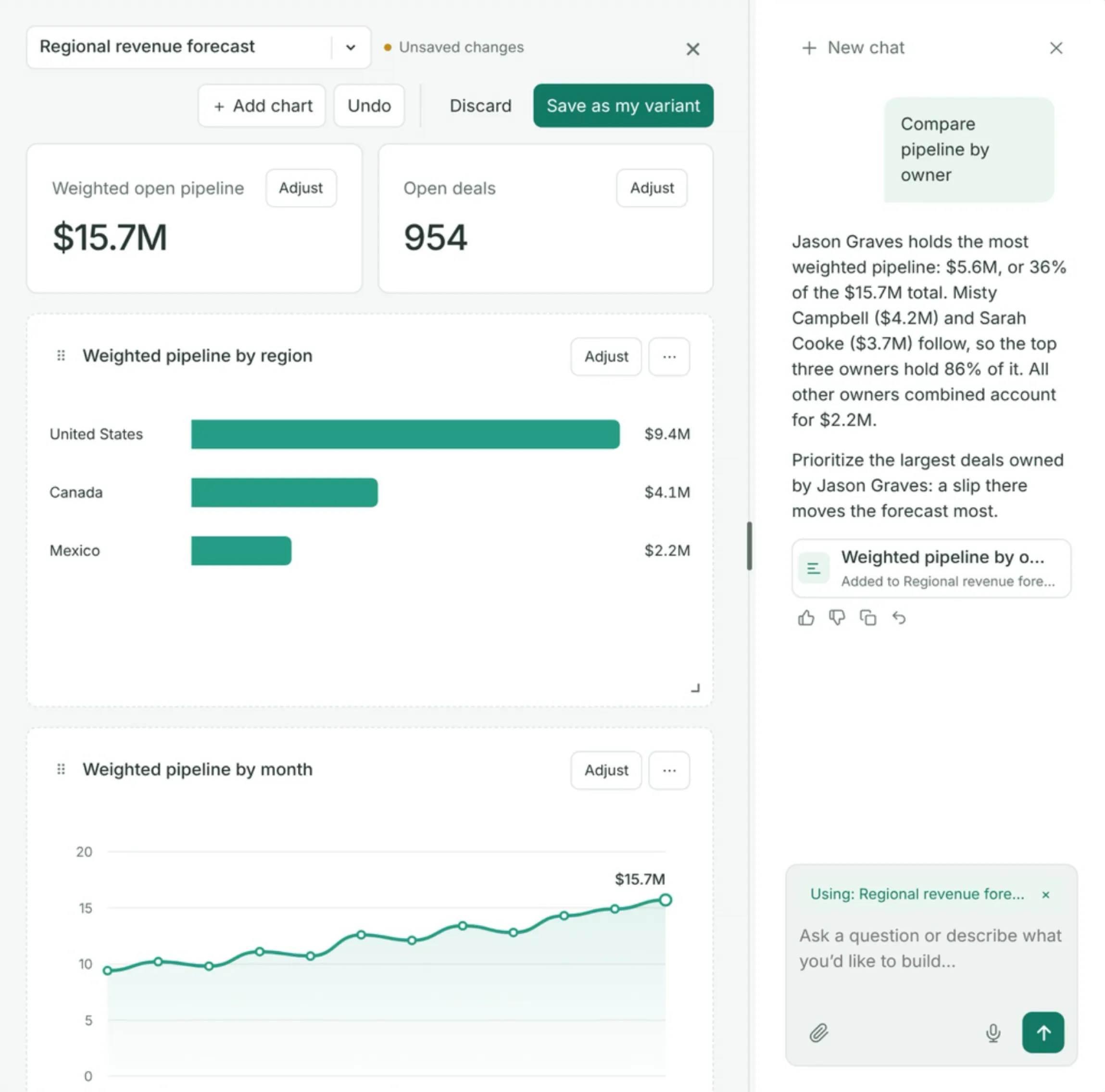Open the Weighted pipeline by owner chart card
Viewport: 1105px width, 1092px height.
click(x=931, y=568)
